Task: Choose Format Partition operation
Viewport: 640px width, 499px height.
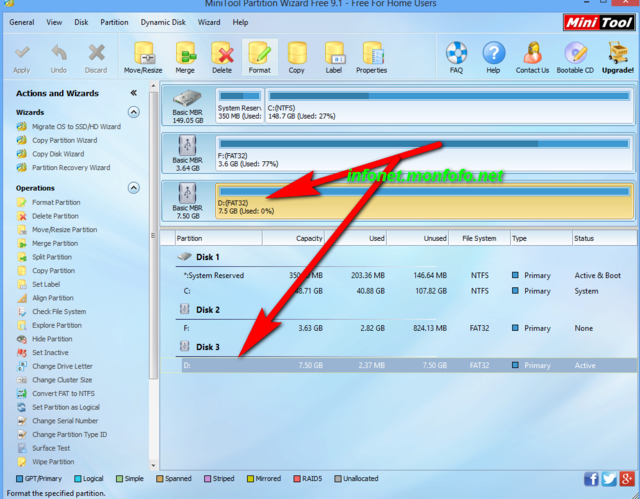Action: tap(56, 202)
